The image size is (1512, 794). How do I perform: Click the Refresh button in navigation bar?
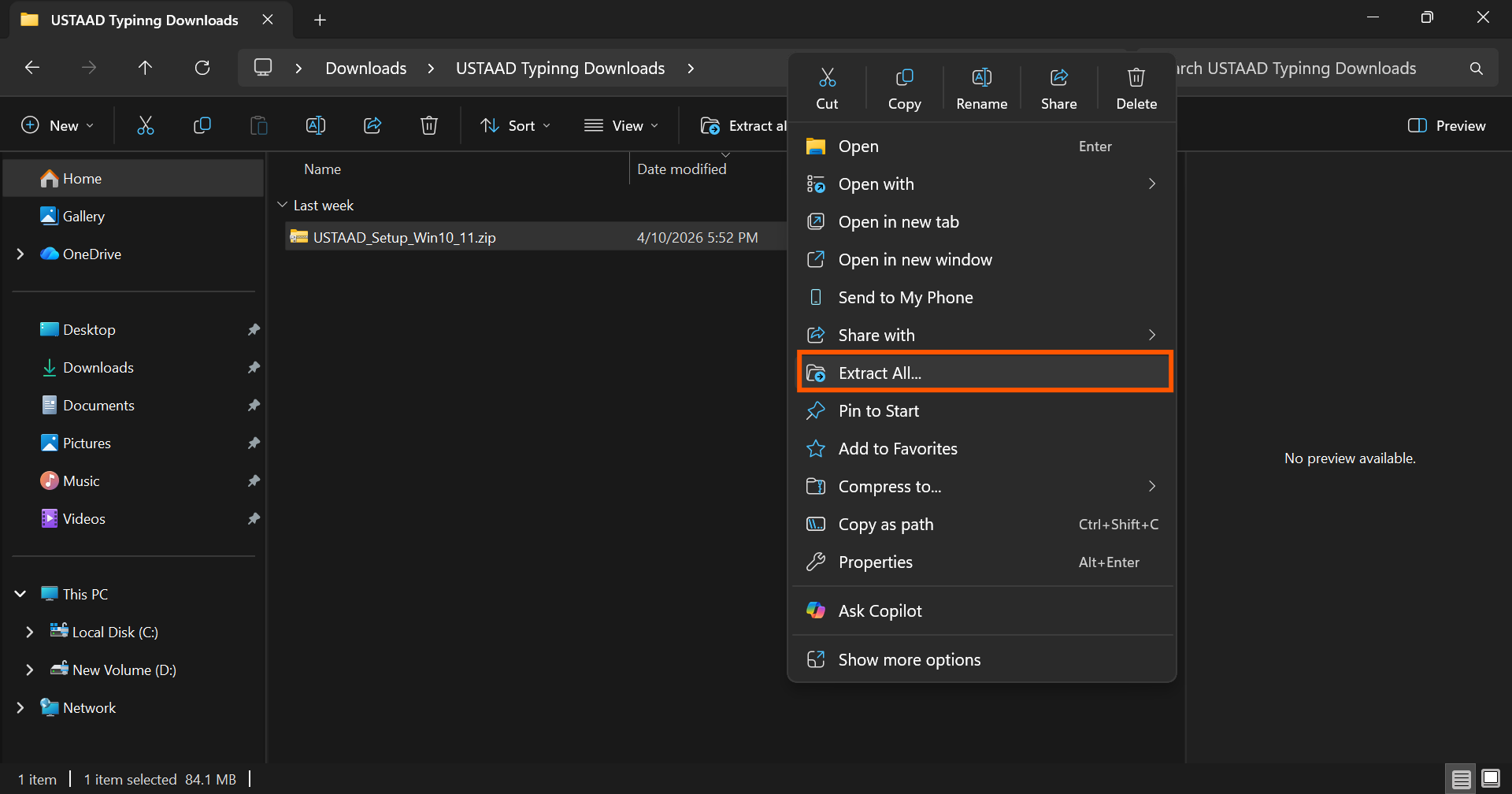(202, 69)
